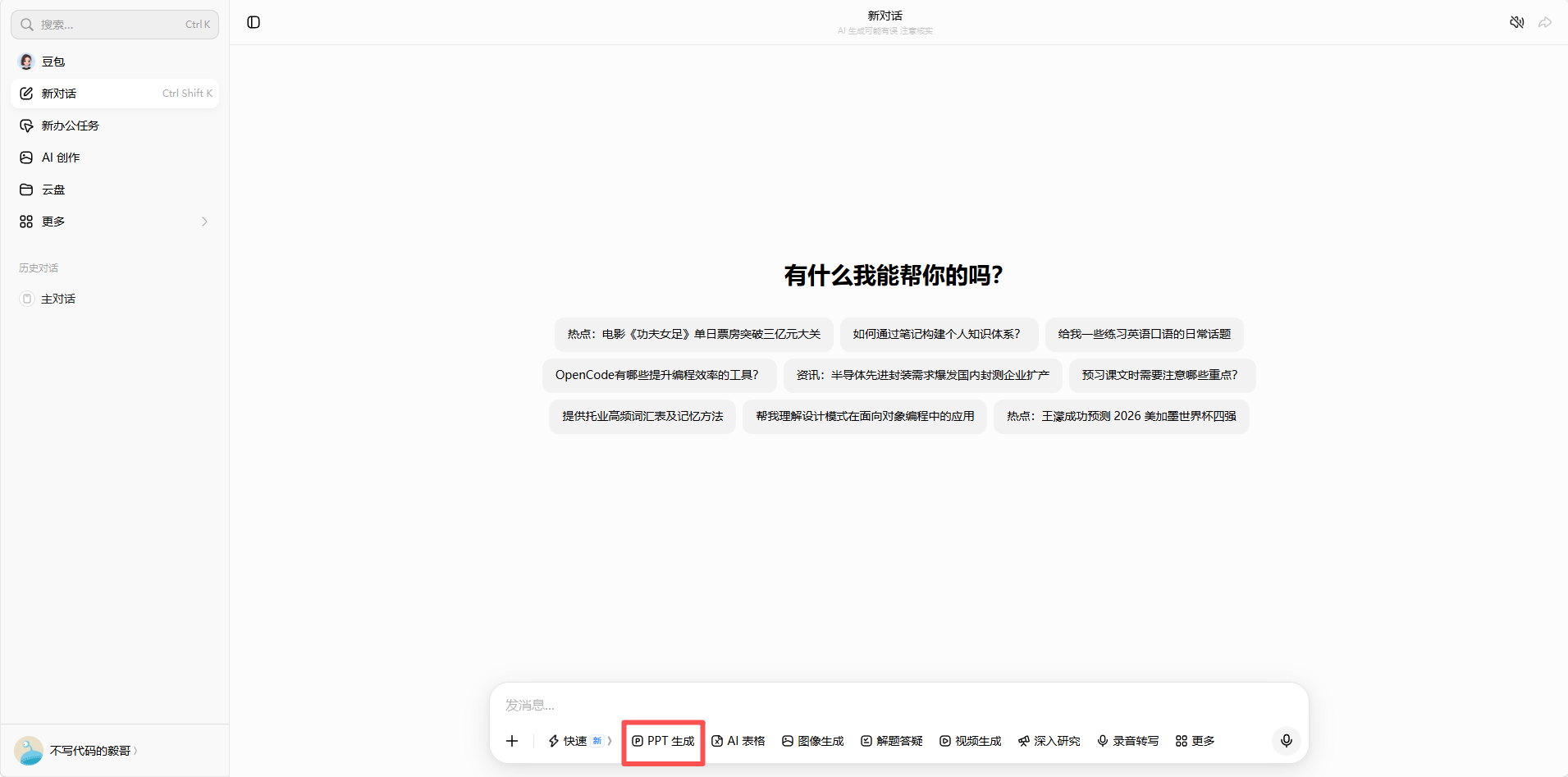Screen dimensions: 1568x777
Task: Click the AI 创作 image icon in sidebar
Action: click(26, 158)
